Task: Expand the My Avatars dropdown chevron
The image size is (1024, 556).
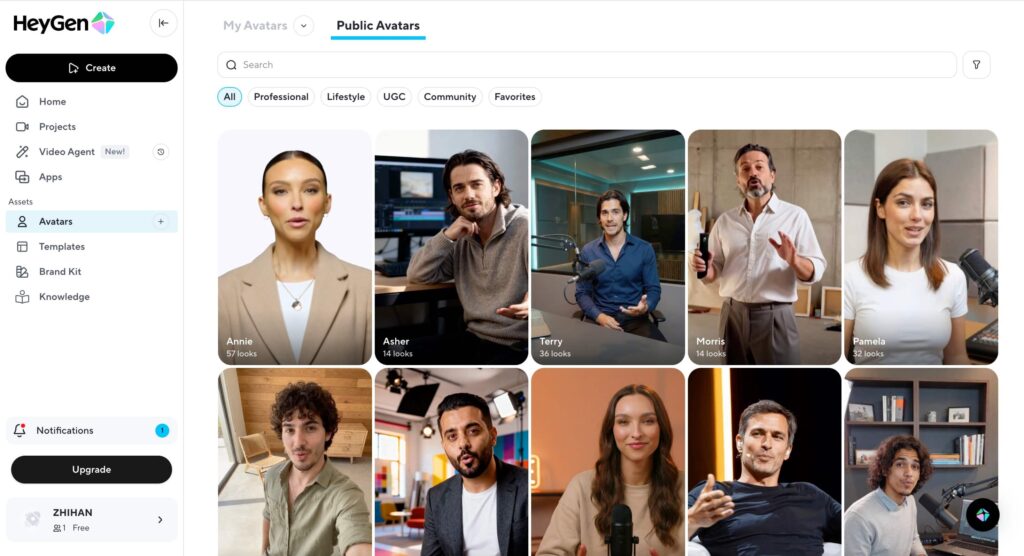Action: tap(303, 25)
